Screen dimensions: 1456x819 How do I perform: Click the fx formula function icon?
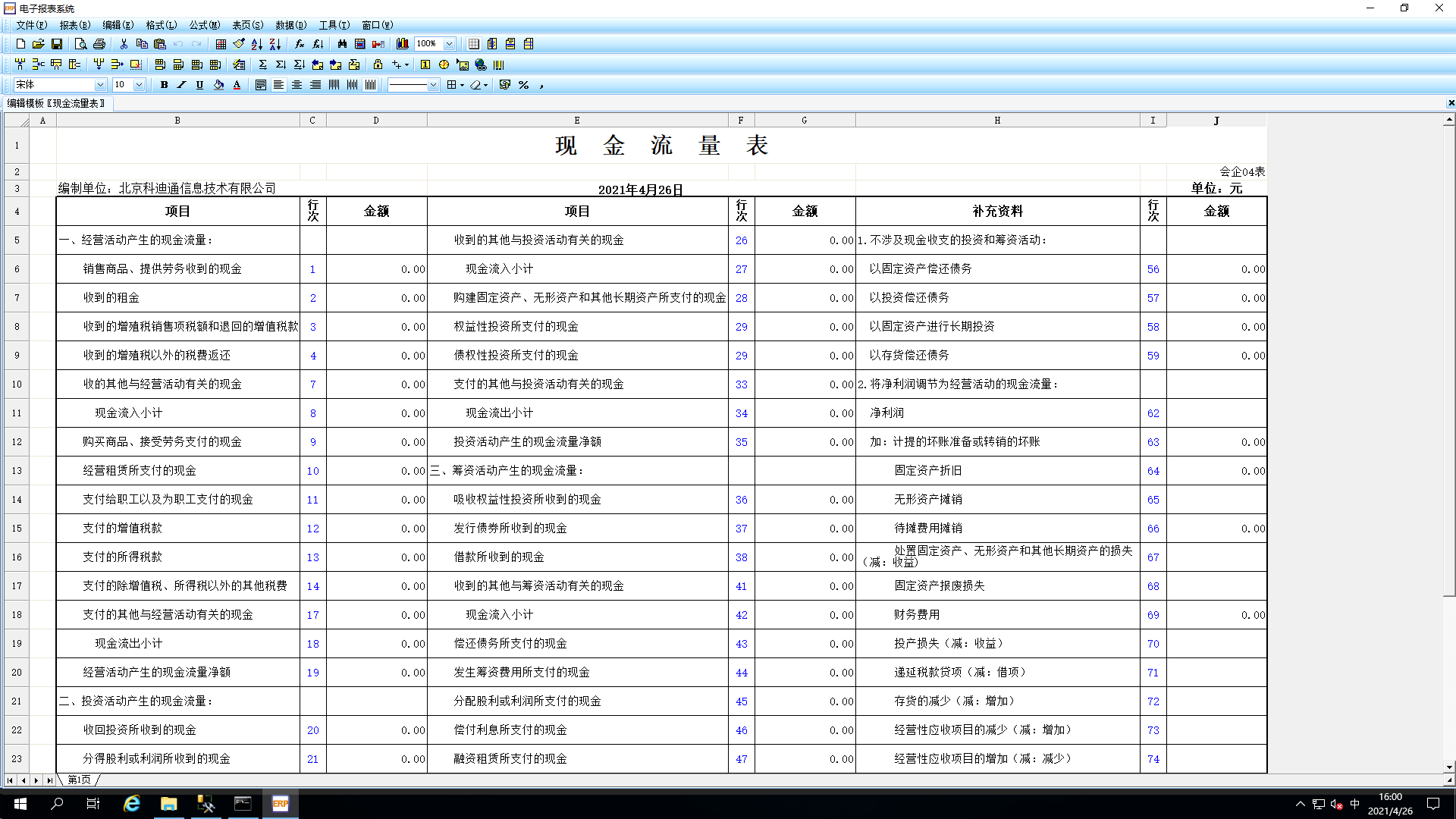pyautogui.click(x=300, y=44)
